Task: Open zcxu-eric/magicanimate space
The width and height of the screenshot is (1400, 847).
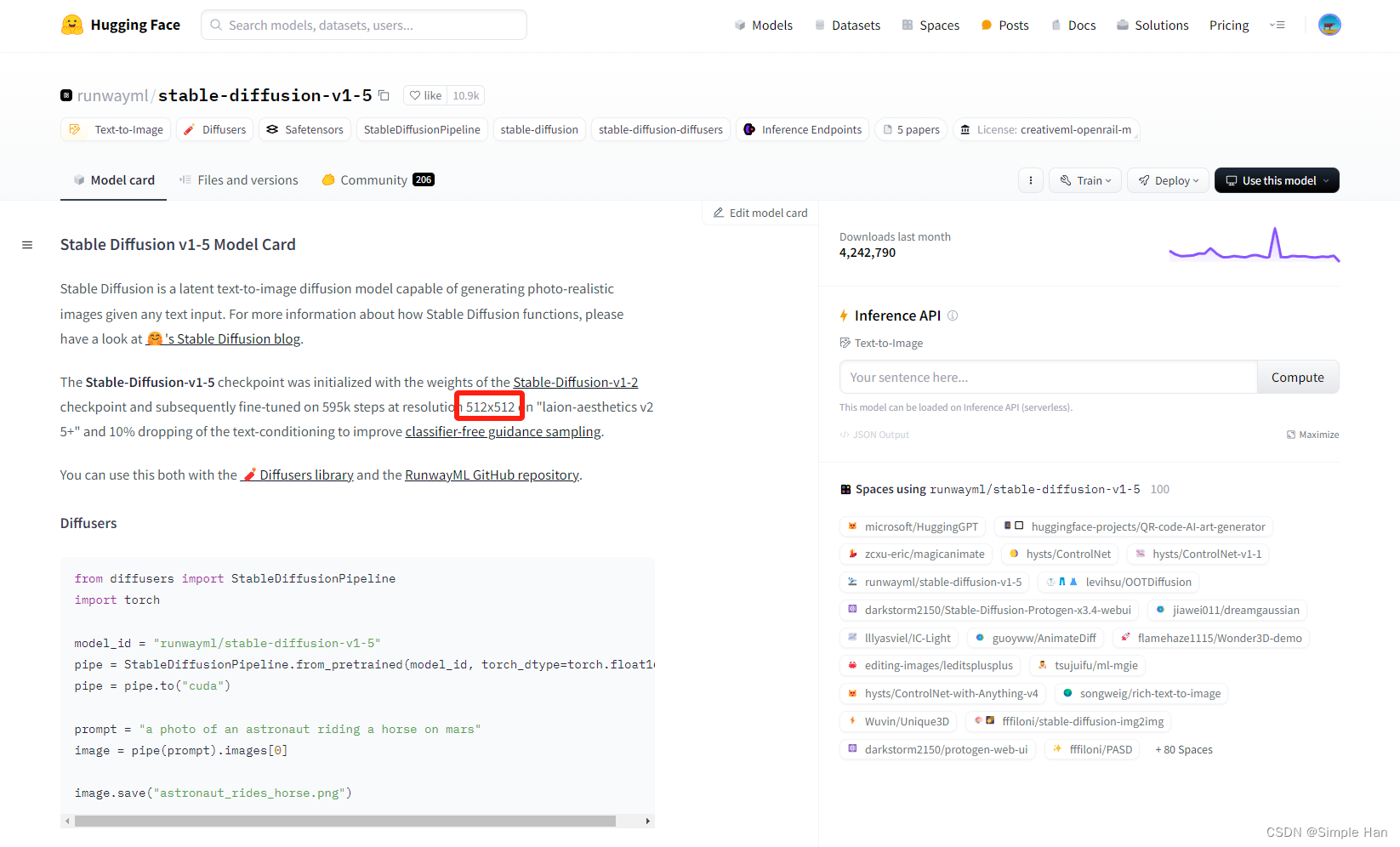Action: (916, 554)
